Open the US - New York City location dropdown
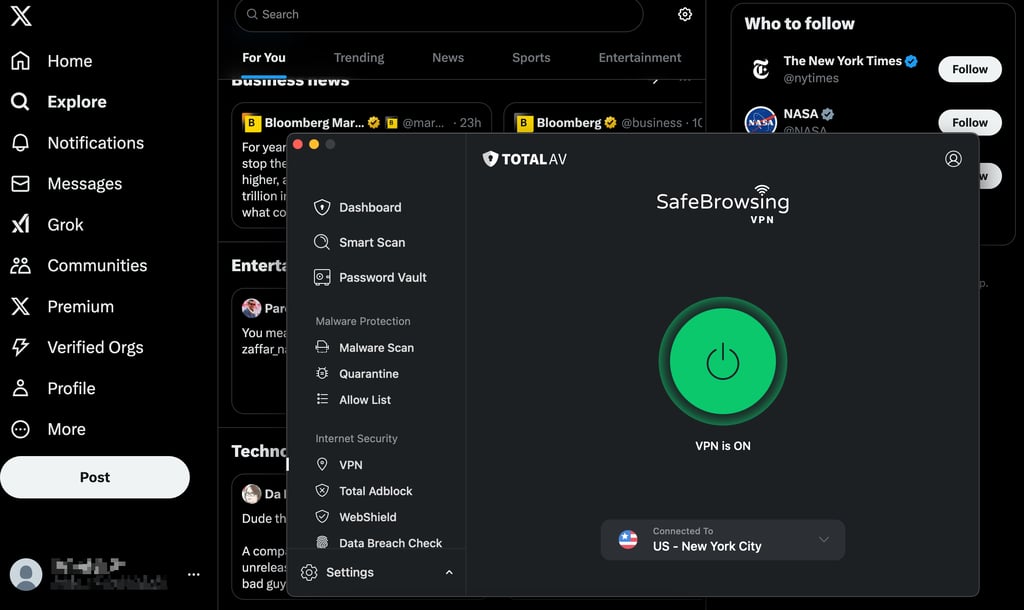 click(722, 539)
